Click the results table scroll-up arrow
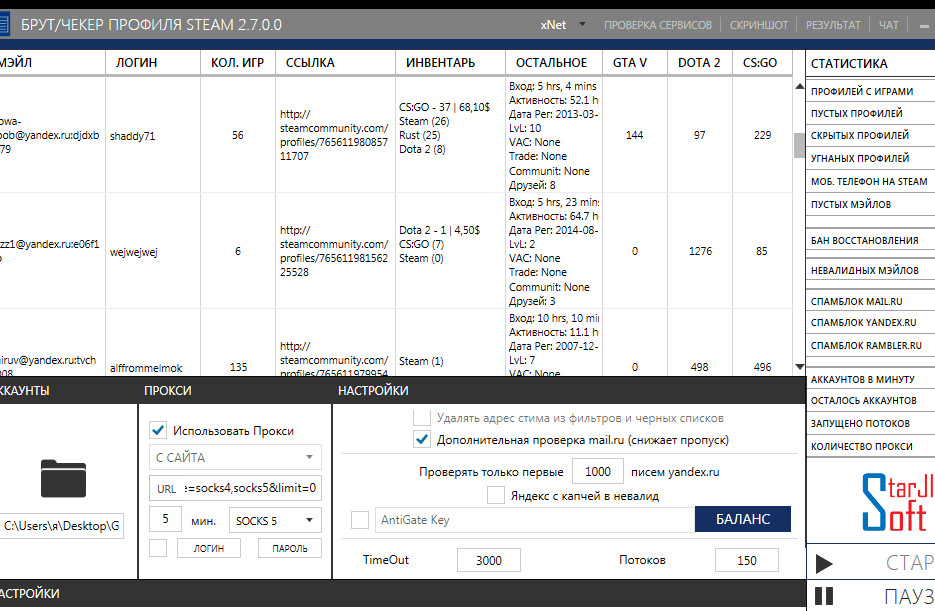Image resolution: width=935 pixels, height=611 pixels. [800, 87]
